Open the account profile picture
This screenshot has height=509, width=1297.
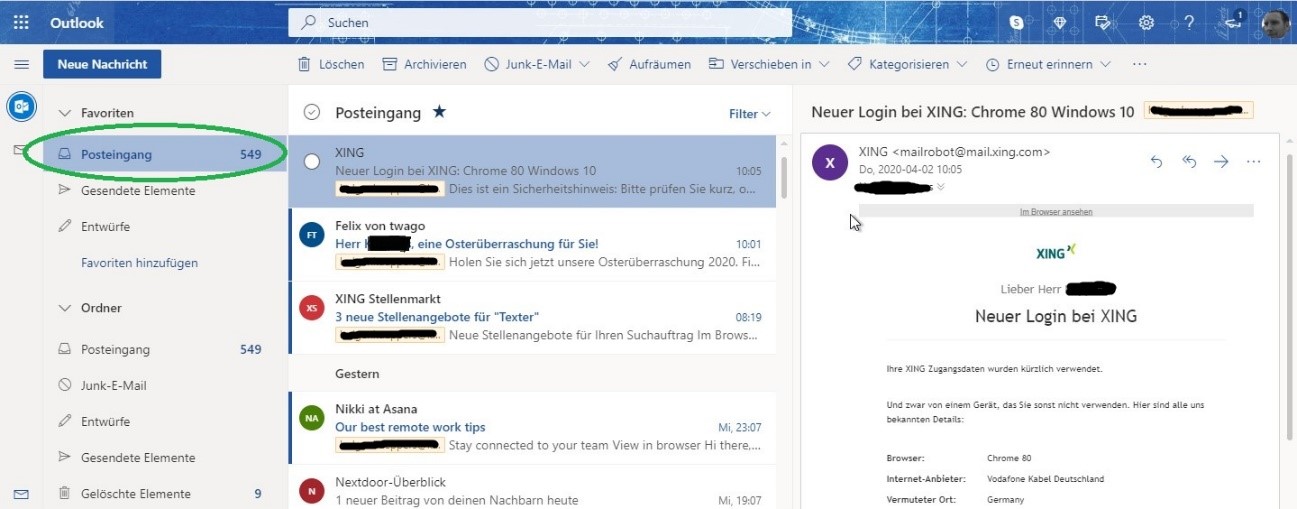pos(1275,23)
